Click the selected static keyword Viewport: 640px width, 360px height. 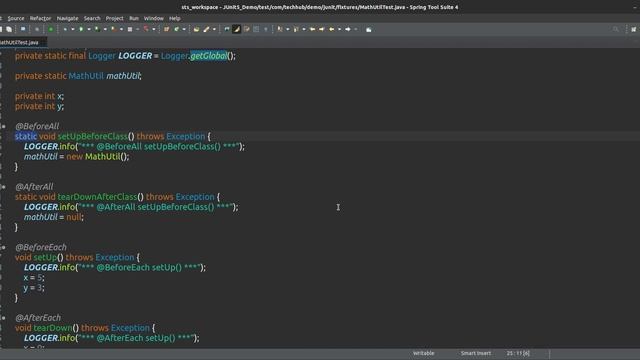pos(26,136)
